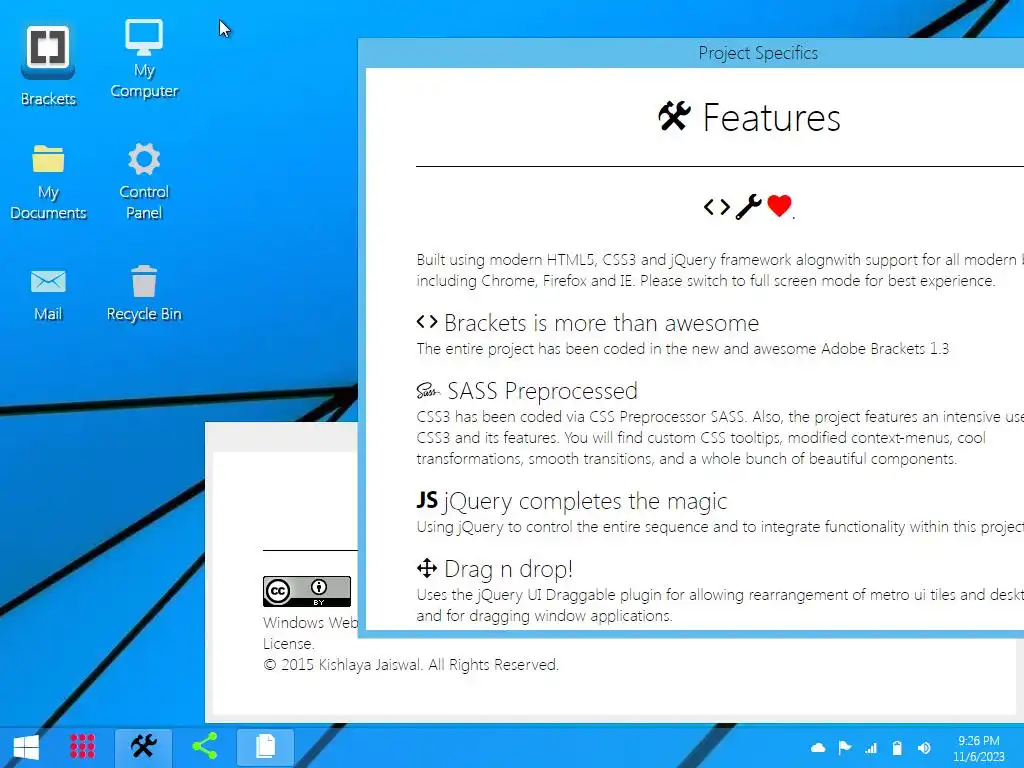
Task: Click the wrench icon under Features
Action: (748, 207)
